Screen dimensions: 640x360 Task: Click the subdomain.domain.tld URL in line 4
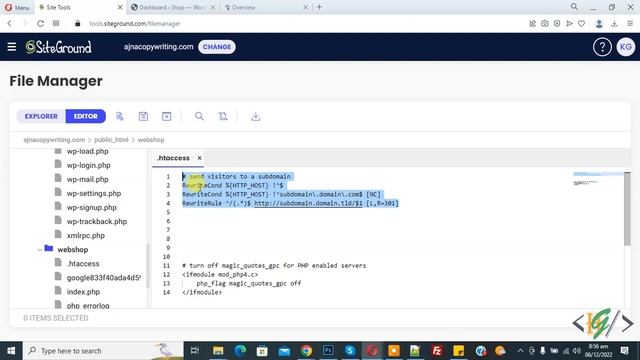tap(308, 203)
